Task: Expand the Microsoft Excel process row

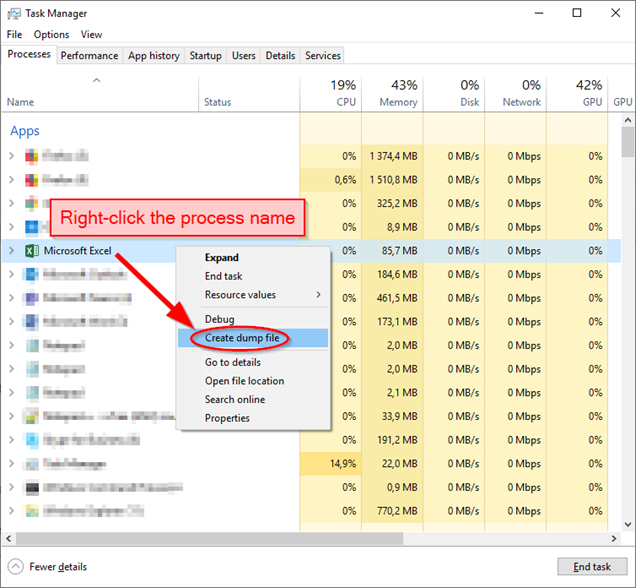Action: pyautogui.click(x=11, y=251)
